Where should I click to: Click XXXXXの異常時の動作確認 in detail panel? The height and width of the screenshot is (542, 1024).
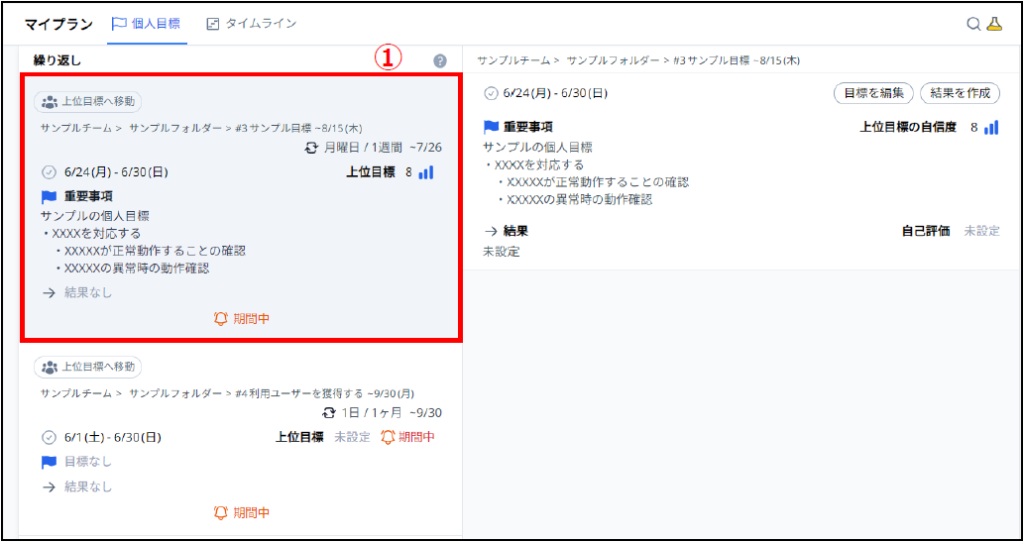[x=580, y=200]
